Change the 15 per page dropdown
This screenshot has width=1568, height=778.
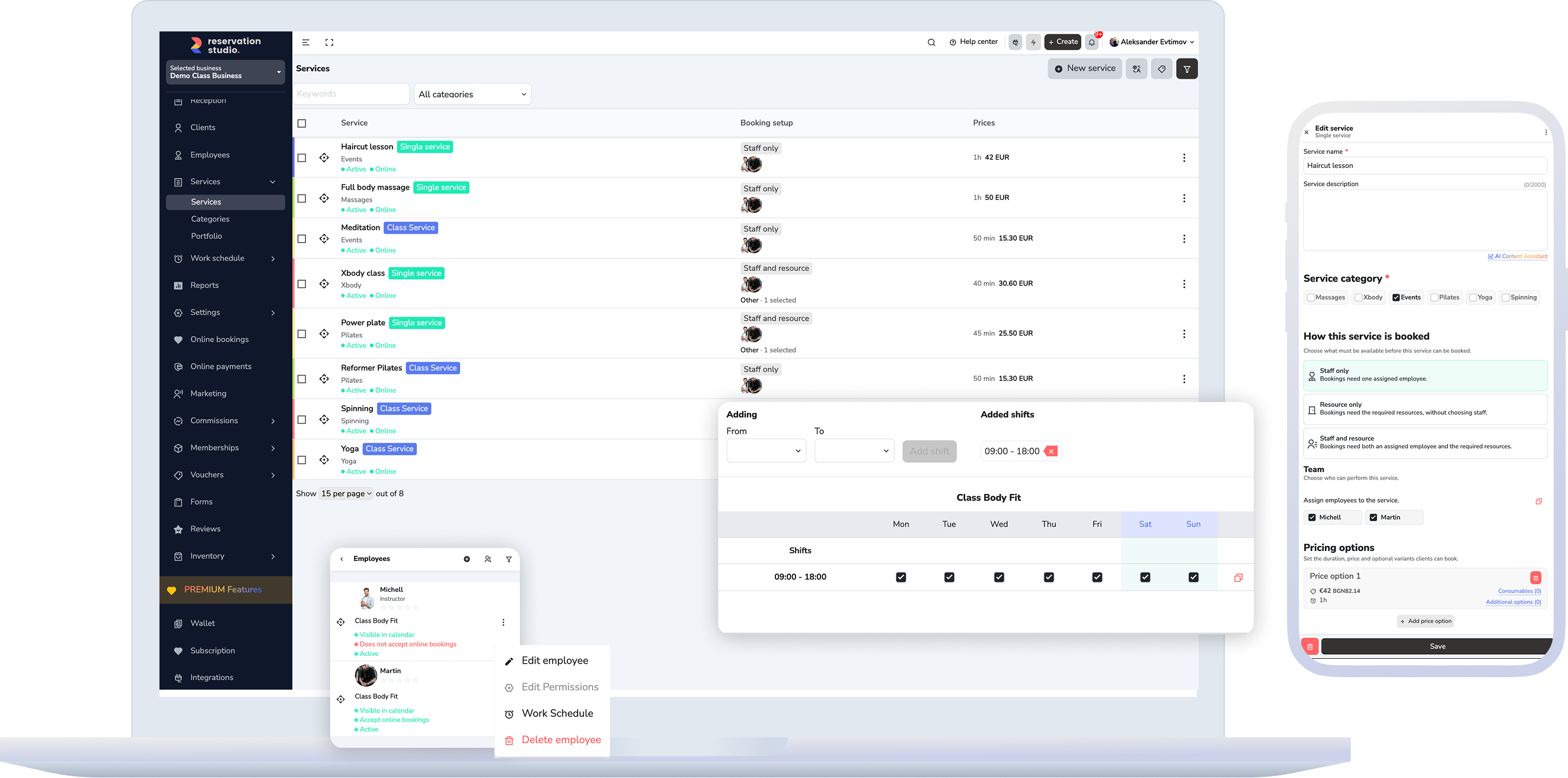pos(346,494)
